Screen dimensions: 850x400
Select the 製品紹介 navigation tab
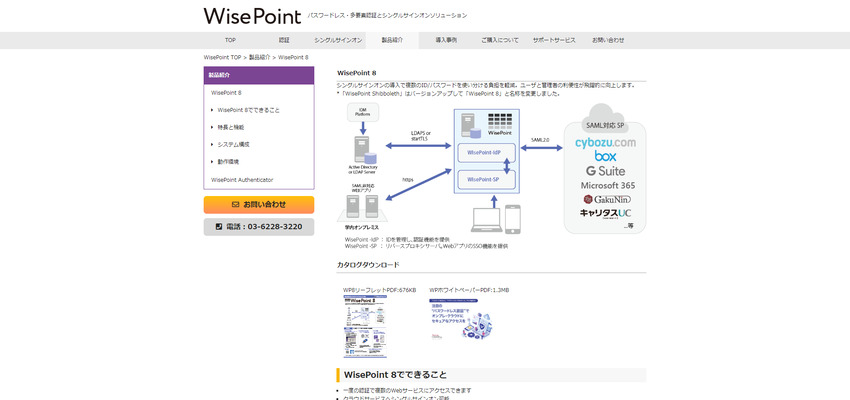(x=392, y=40)
